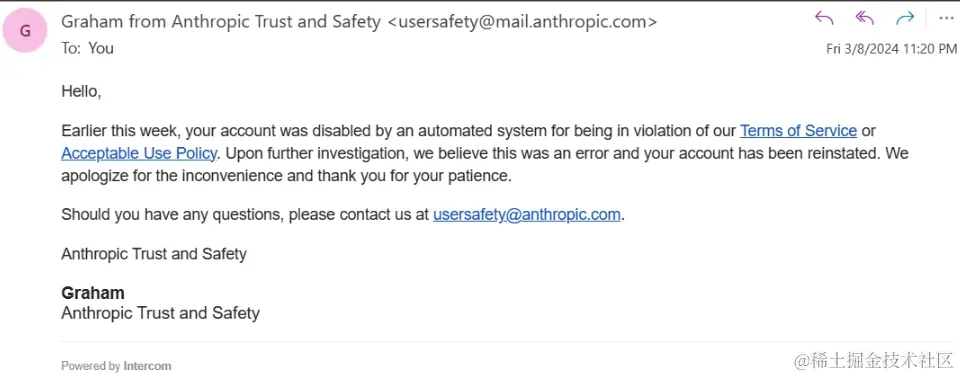Click "Anthropic Trust and Safety" below bold Graham
The height and width of the screenshot is (377, 960).
click(x=160, y=313)
